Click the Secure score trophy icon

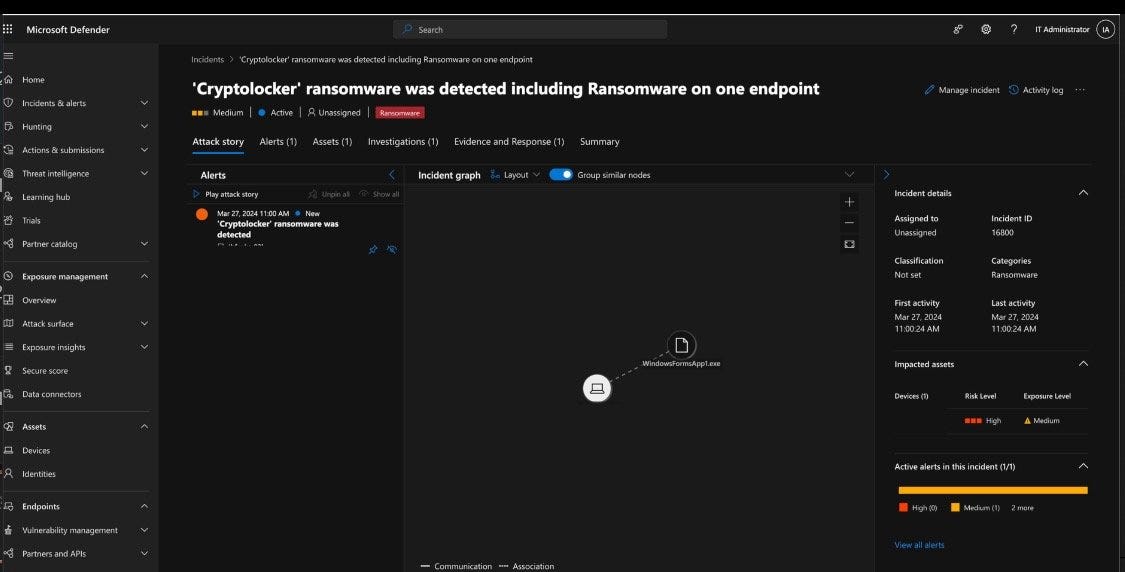(x=9, y=370)
